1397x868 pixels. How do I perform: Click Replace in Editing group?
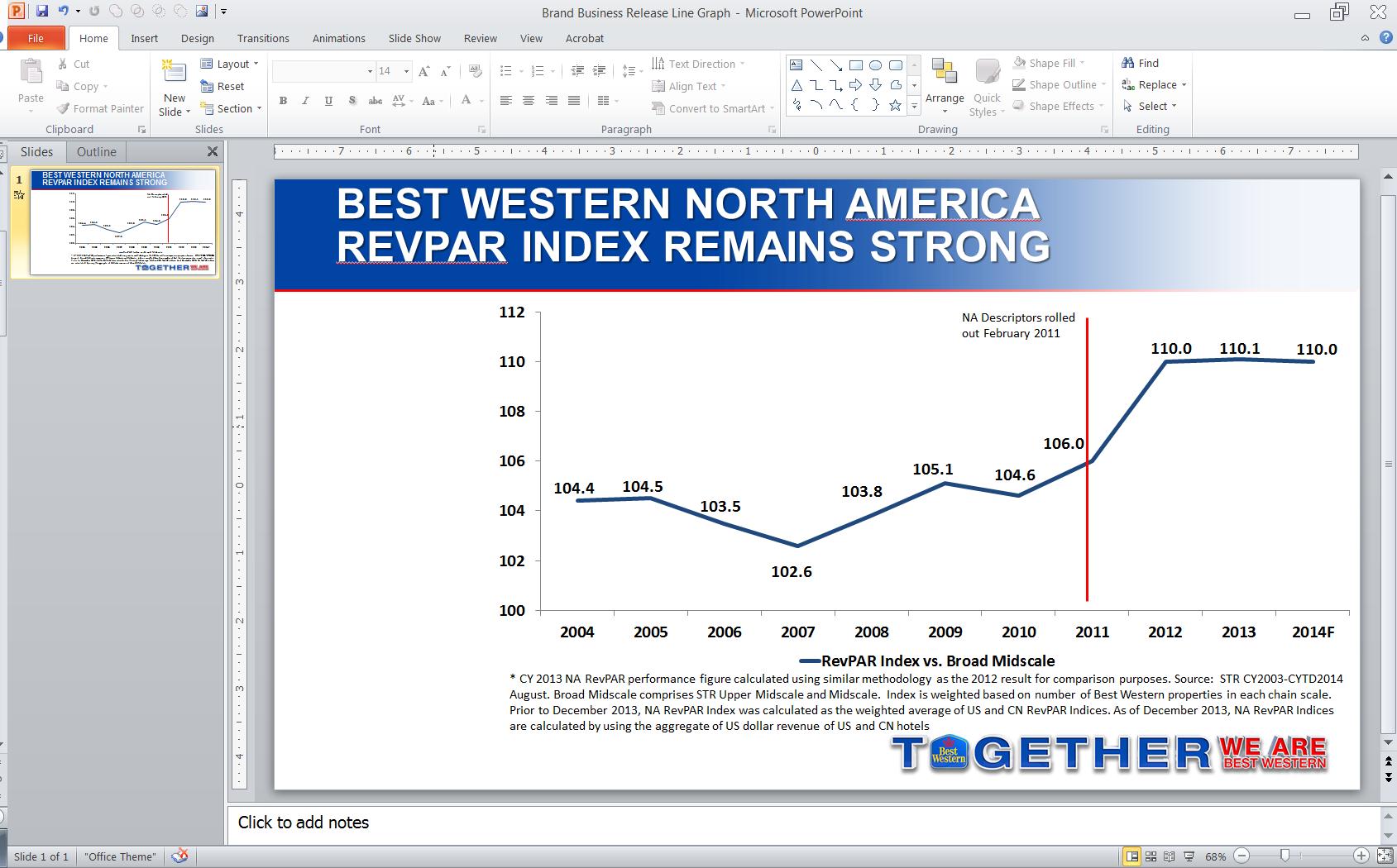point(1154,84)
